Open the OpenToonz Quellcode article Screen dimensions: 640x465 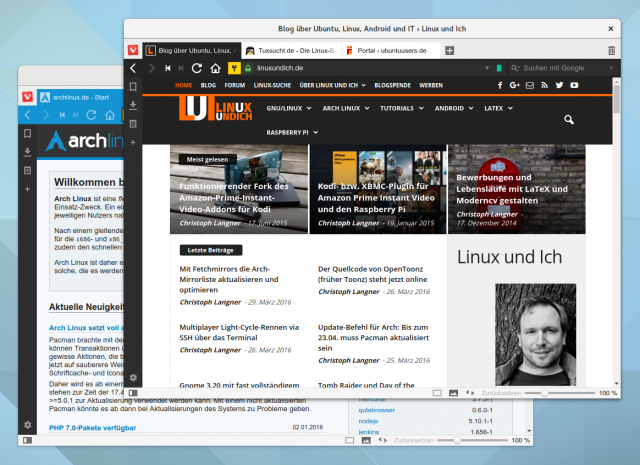coord(372,274)
